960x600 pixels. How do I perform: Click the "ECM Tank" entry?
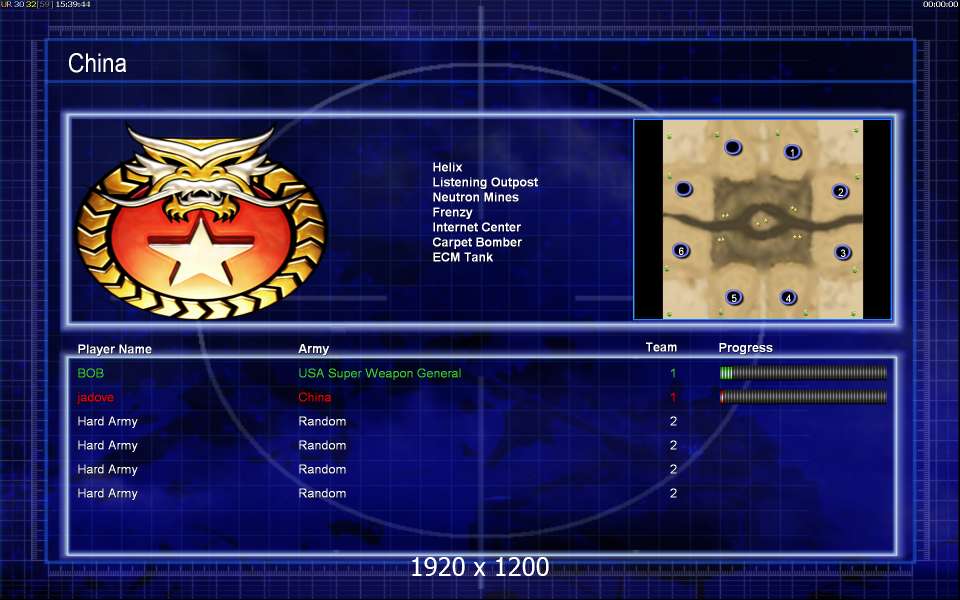point(462,257)
